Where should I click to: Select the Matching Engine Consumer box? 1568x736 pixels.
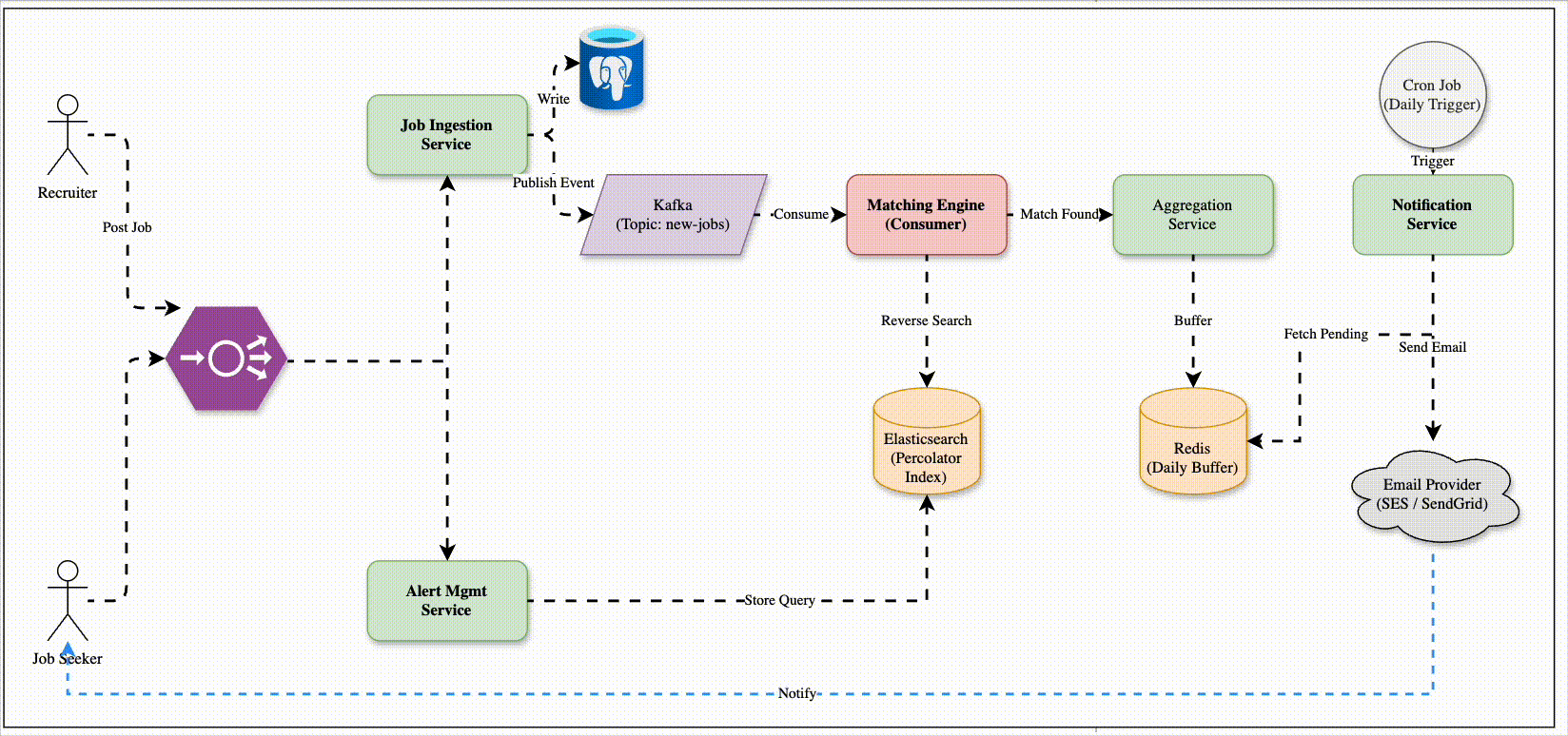click(x=927, y=215)
